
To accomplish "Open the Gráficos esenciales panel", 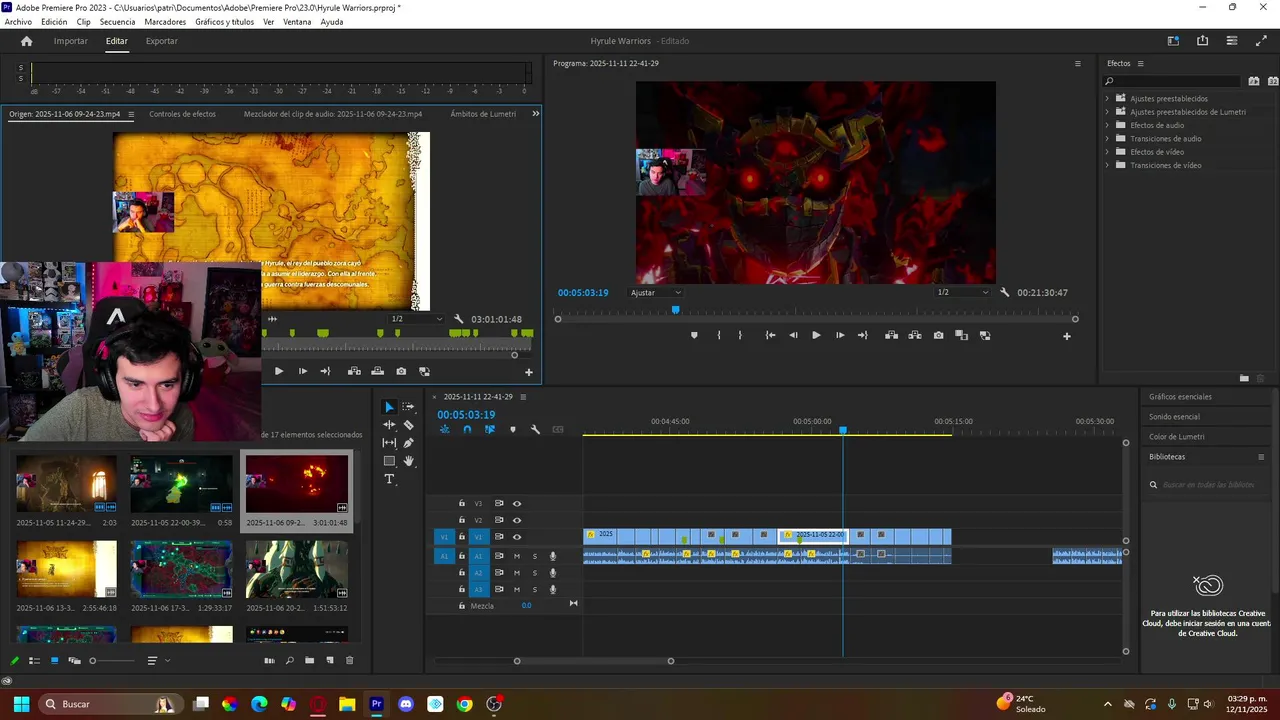I will click(x=1180, y=397).
